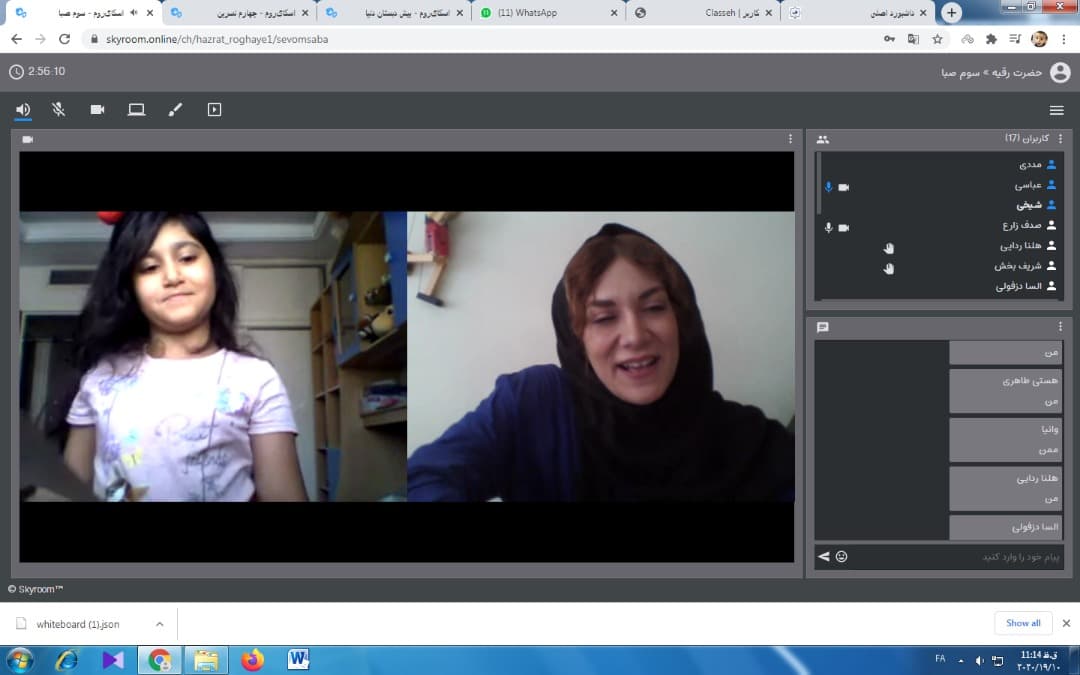Open the users panel three-dot options

click(x=1060, y=139)
